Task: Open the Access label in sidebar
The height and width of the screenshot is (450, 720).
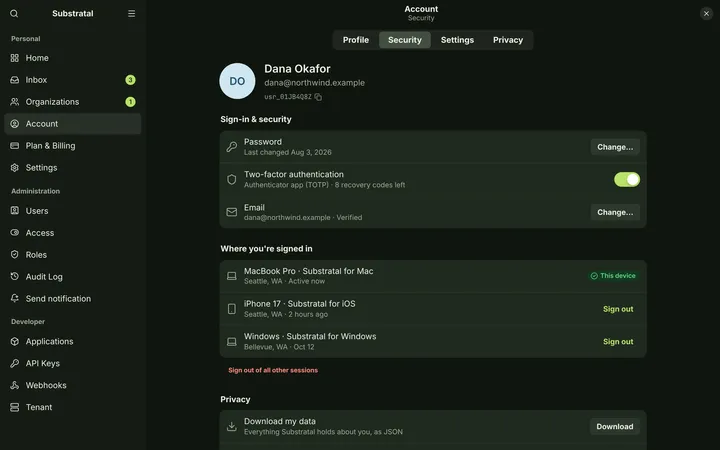Action: (x=39, y=233)
